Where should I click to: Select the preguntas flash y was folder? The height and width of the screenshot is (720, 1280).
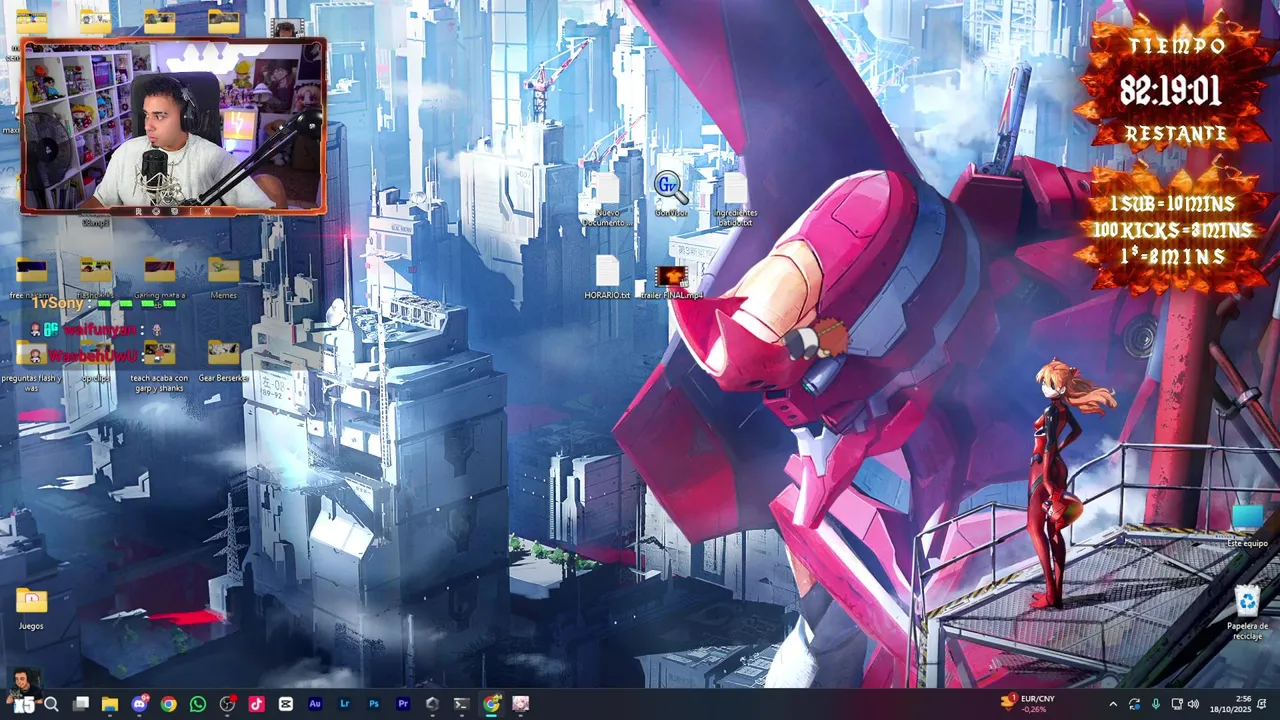click(31, 366)
